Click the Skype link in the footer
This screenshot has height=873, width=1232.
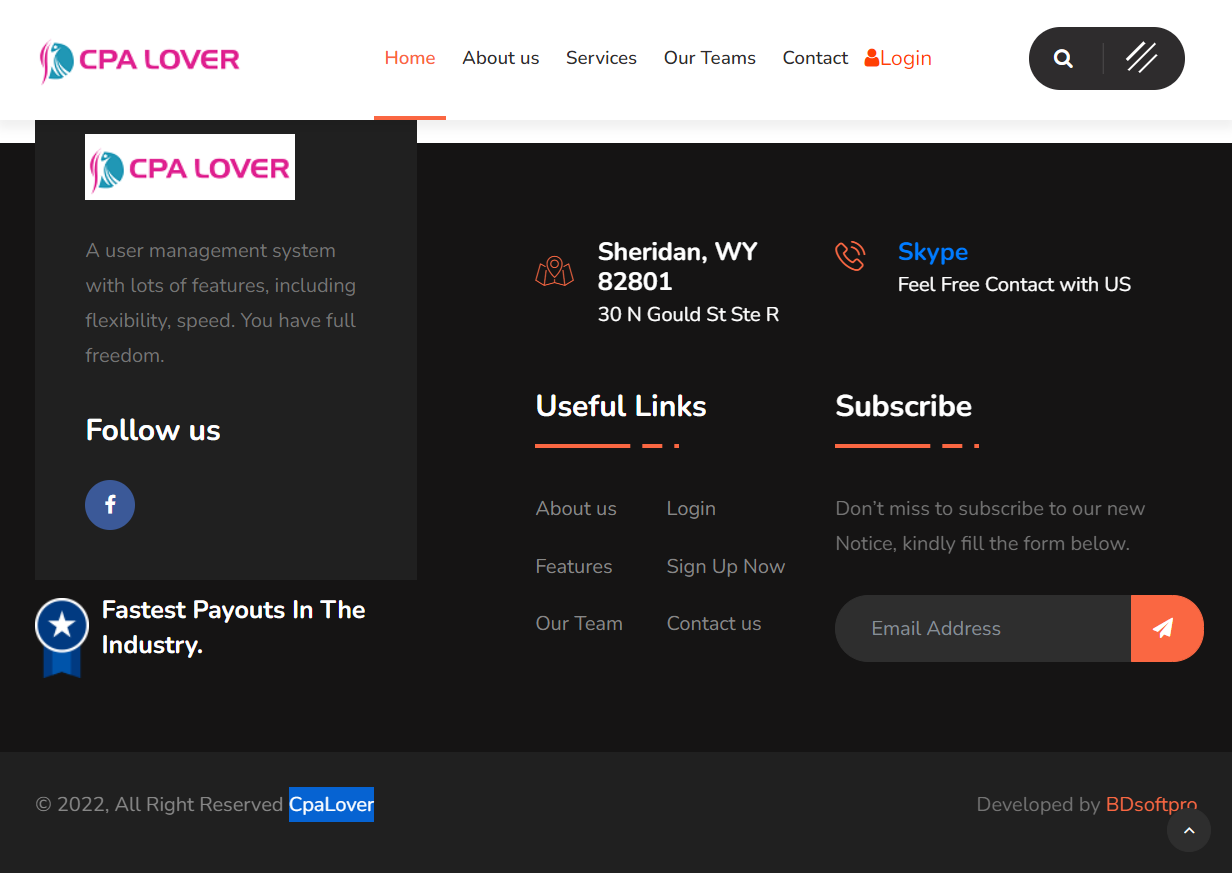pyautogui.click(x=933, y=252)
